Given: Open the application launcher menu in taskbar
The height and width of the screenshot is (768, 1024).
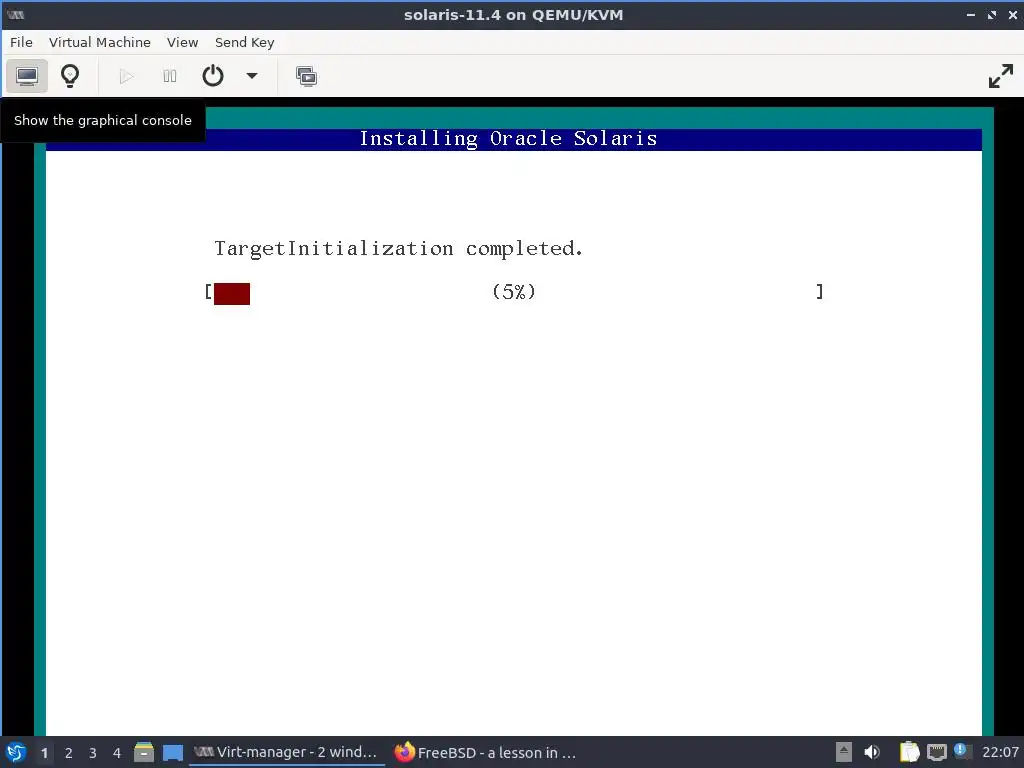Looking at the screenshot, I should coord(16,752).
